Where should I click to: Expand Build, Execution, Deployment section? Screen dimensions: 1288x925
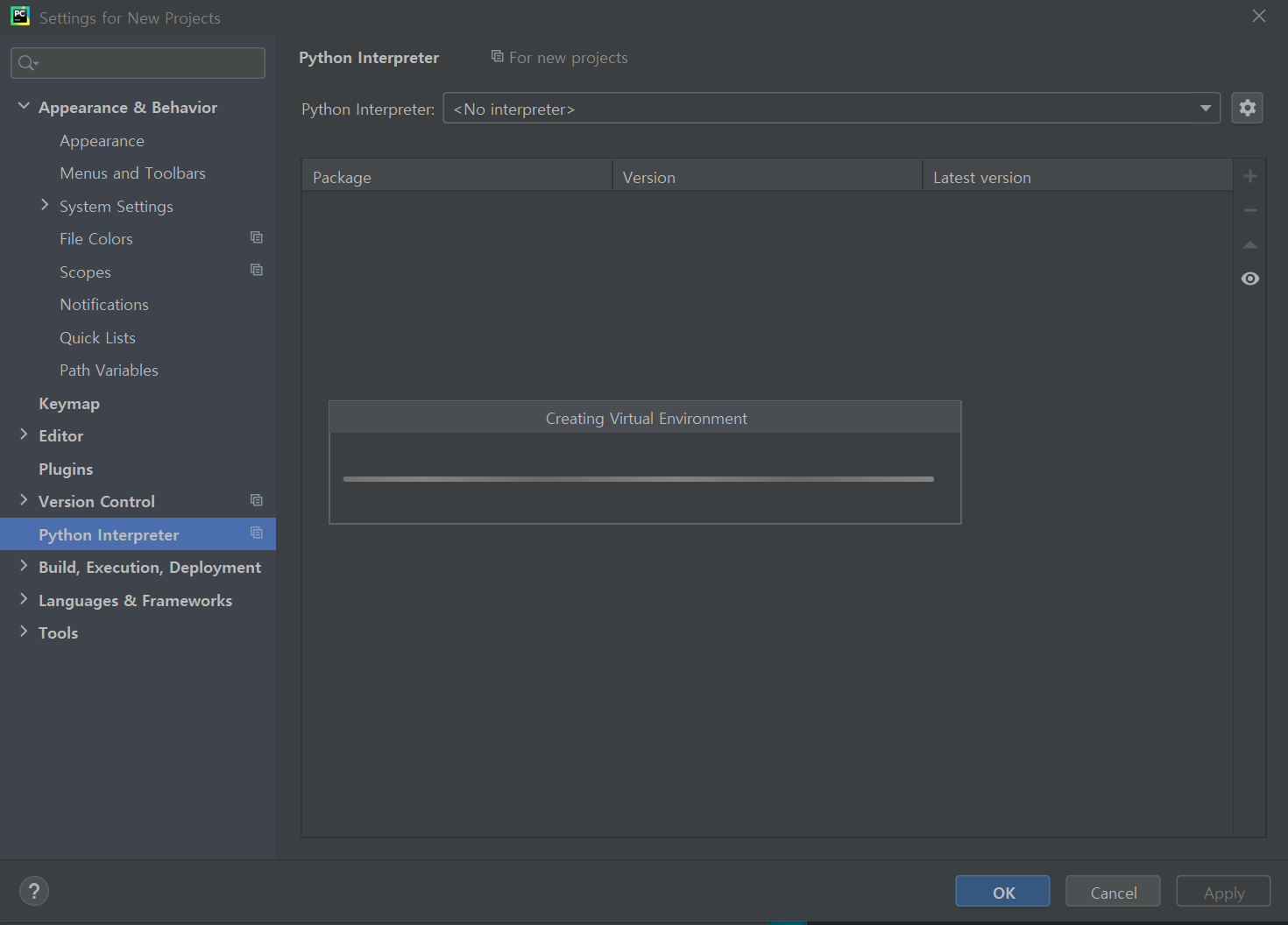click(x=24, y=566)
